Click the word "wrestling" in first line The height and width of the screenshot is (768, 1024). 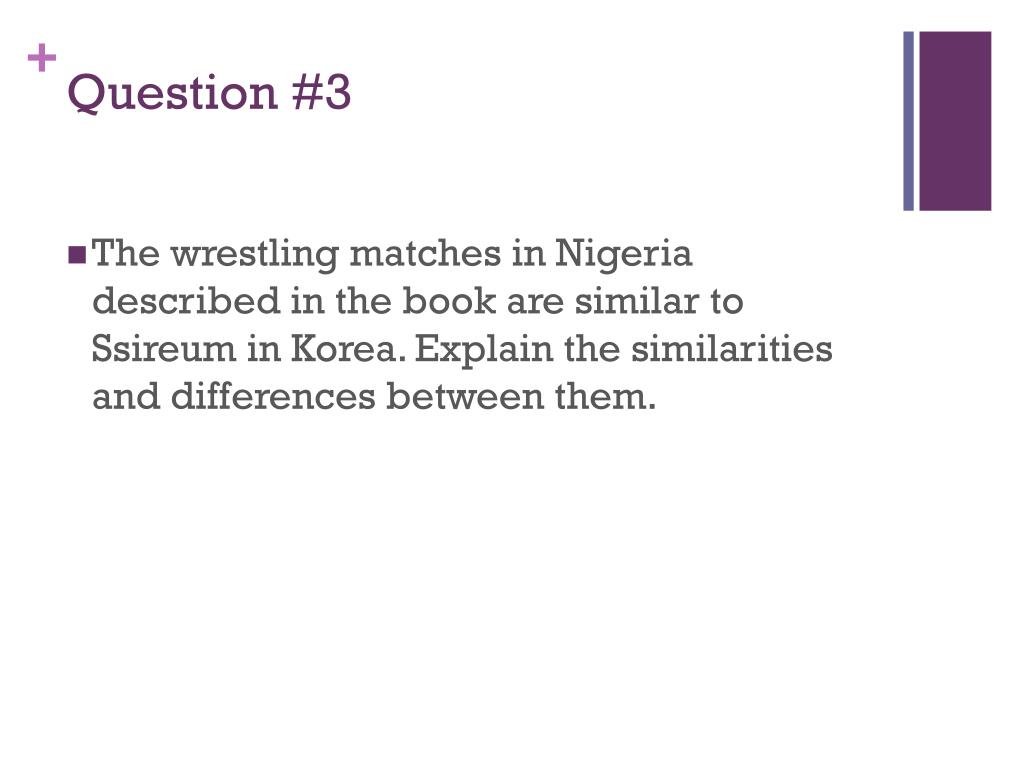[x=254, y=254]
